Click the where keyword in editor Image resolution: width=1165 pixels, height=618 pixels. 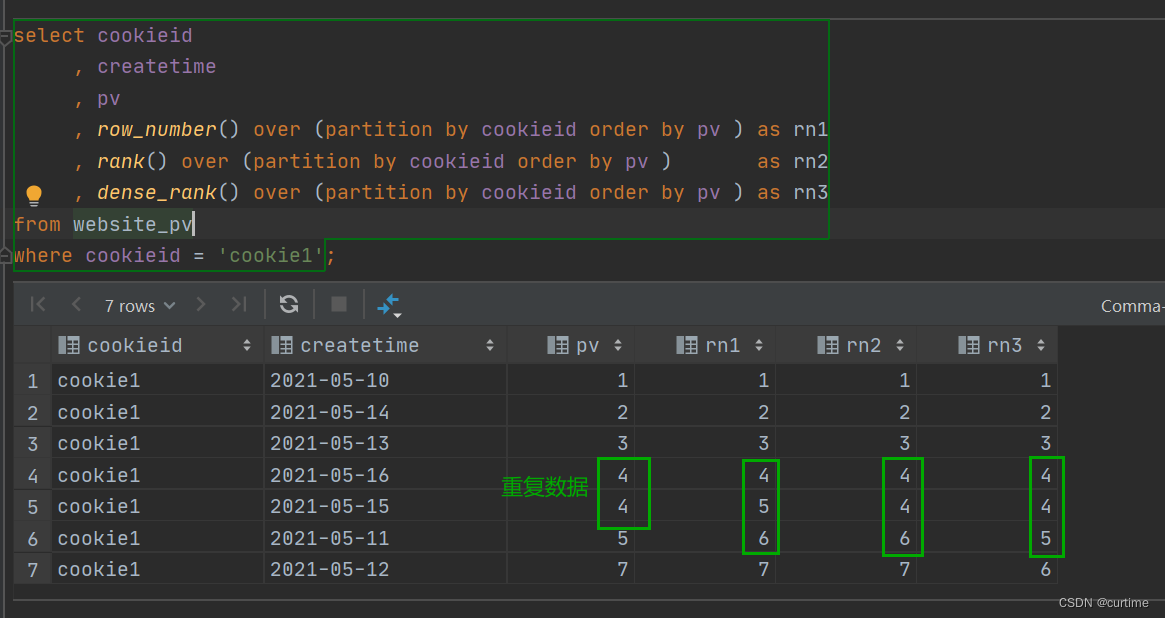pos(43,256)
